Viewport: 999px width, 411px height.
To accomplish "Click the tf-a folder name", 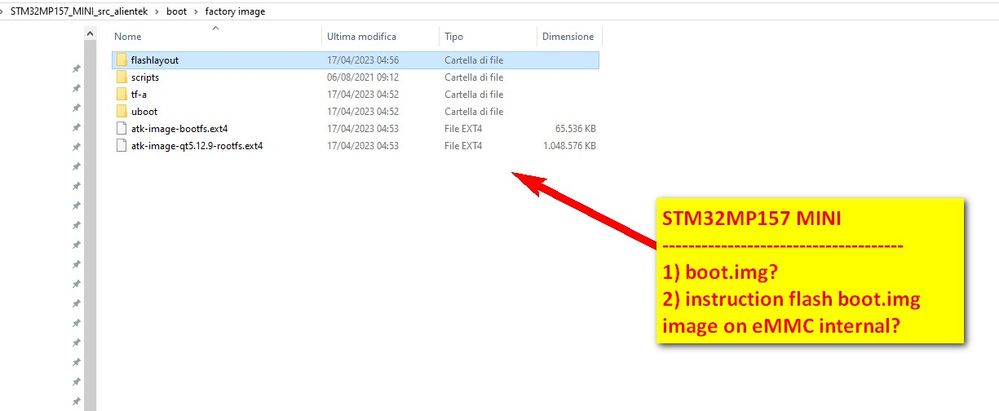I will [139, 95].
